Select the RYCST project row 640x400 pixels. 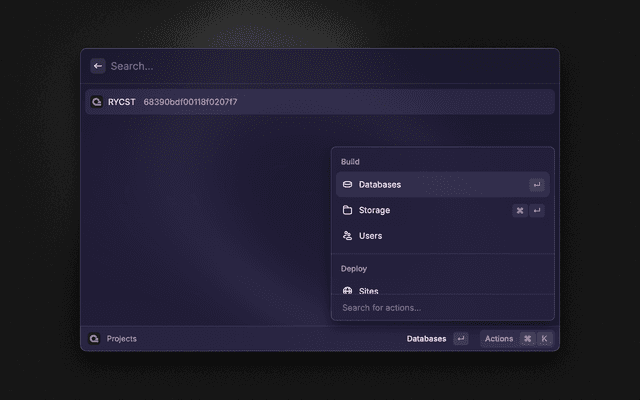[320, 102]
